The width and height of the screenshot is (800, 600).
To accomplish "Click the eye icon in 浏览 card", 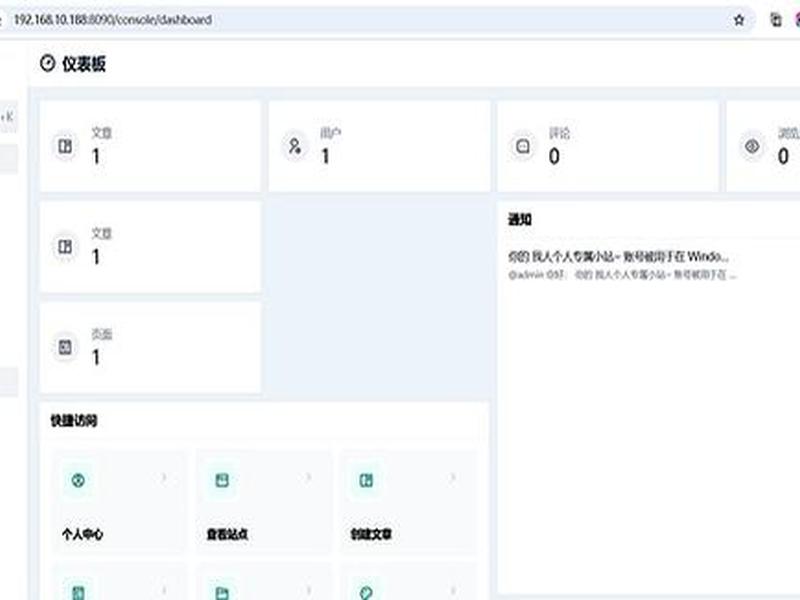I will (752, 146).
